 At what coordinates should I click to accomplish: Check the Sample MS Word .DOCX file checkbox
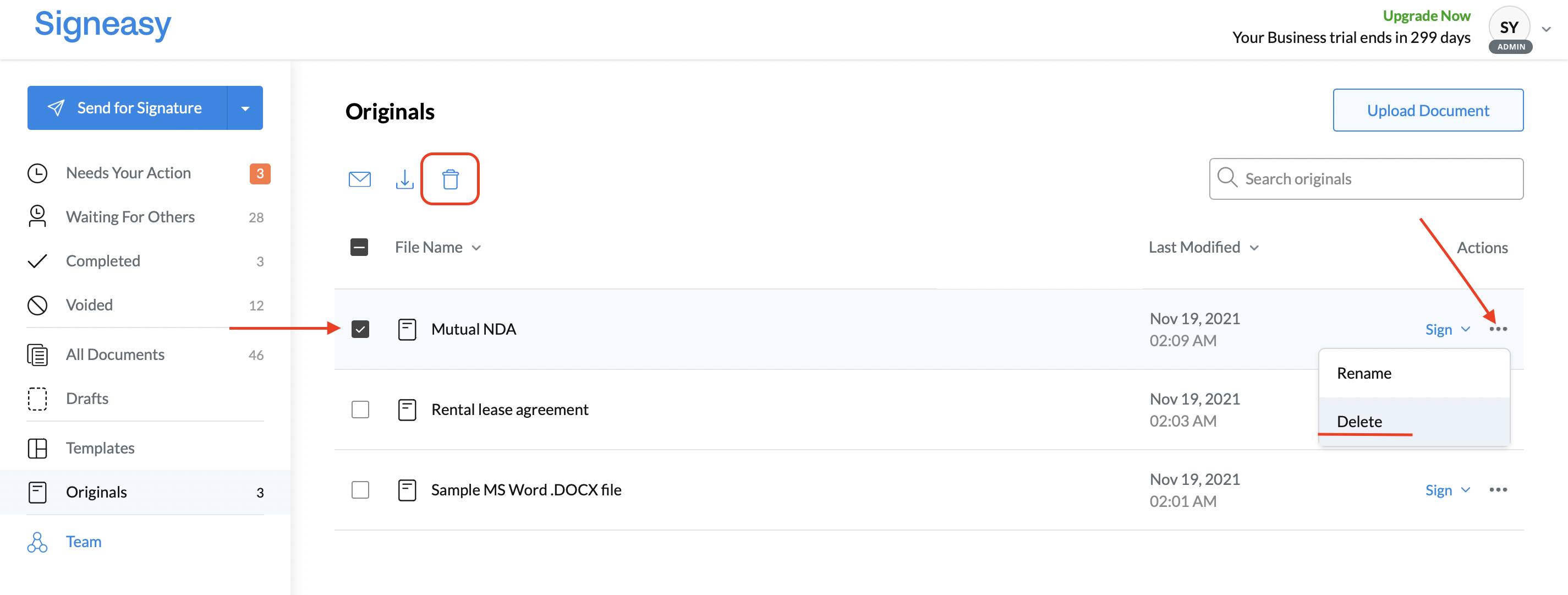pyautogui.click(x=360, y=490)
